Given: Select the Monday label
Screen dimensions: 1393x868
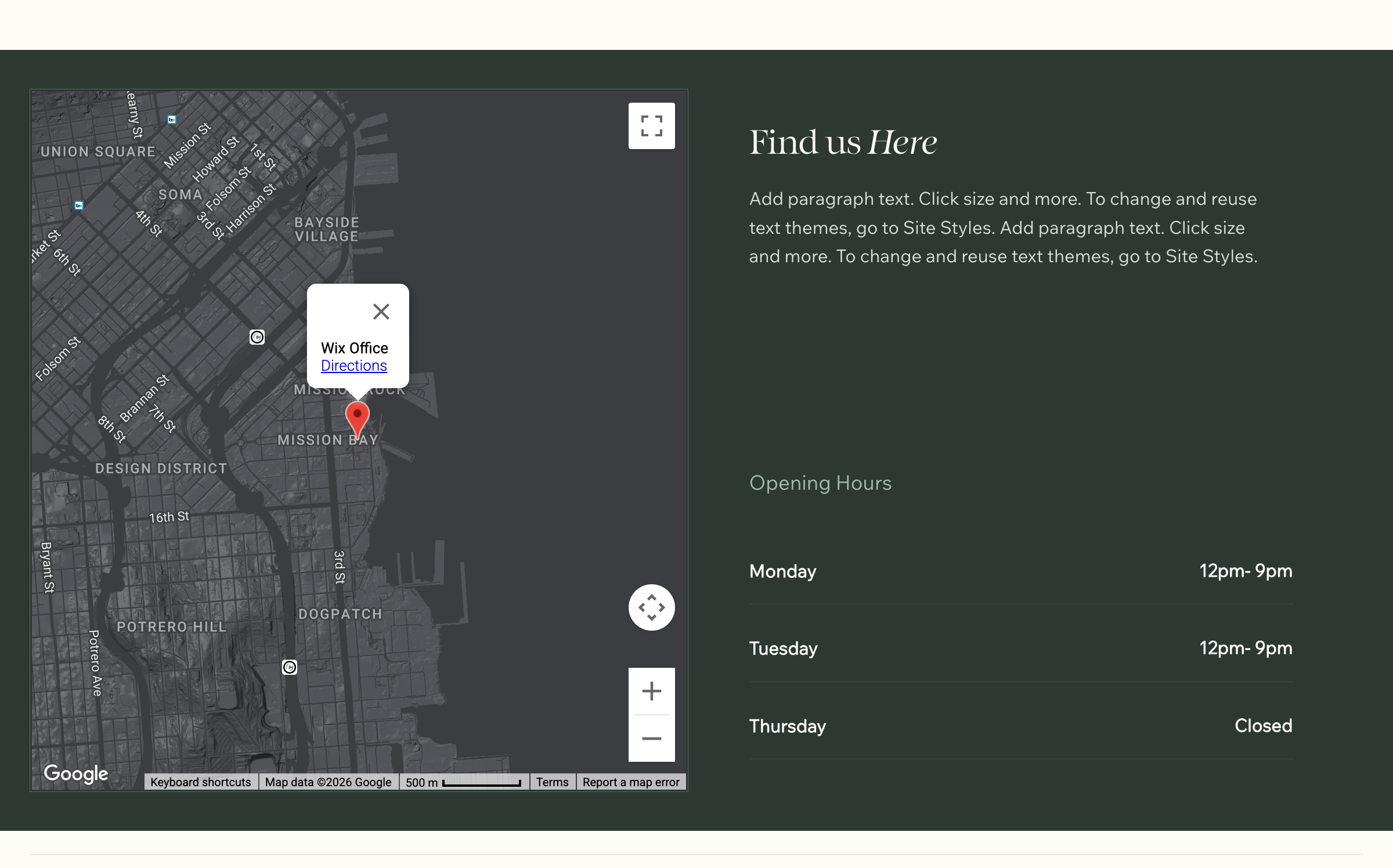Looking at the screenshot, I should point(782,572).
